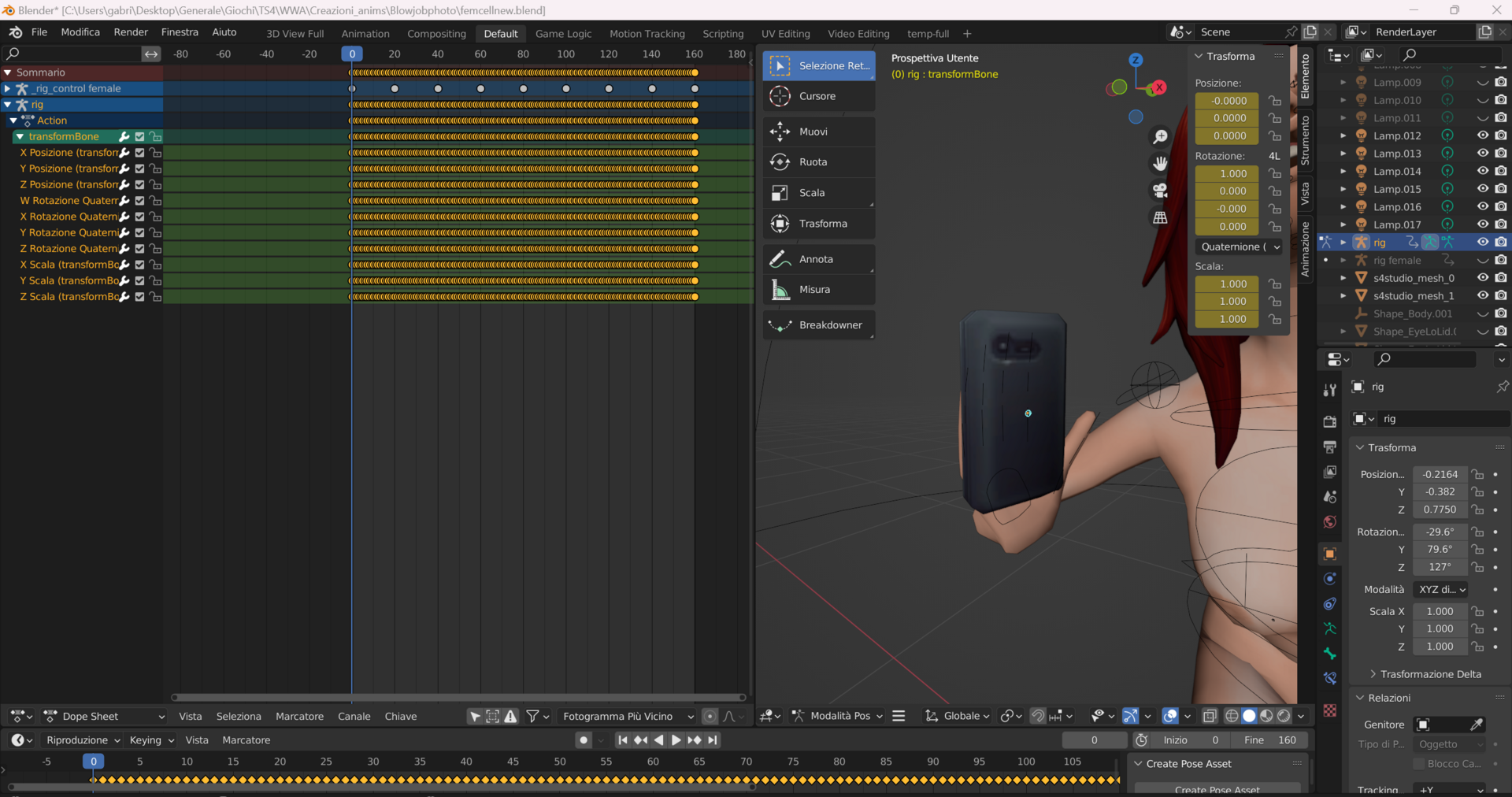Open Quaternione rotation mode dropdown
The width and height of the screenshot is (1512, 797).
click(1239, 247)
